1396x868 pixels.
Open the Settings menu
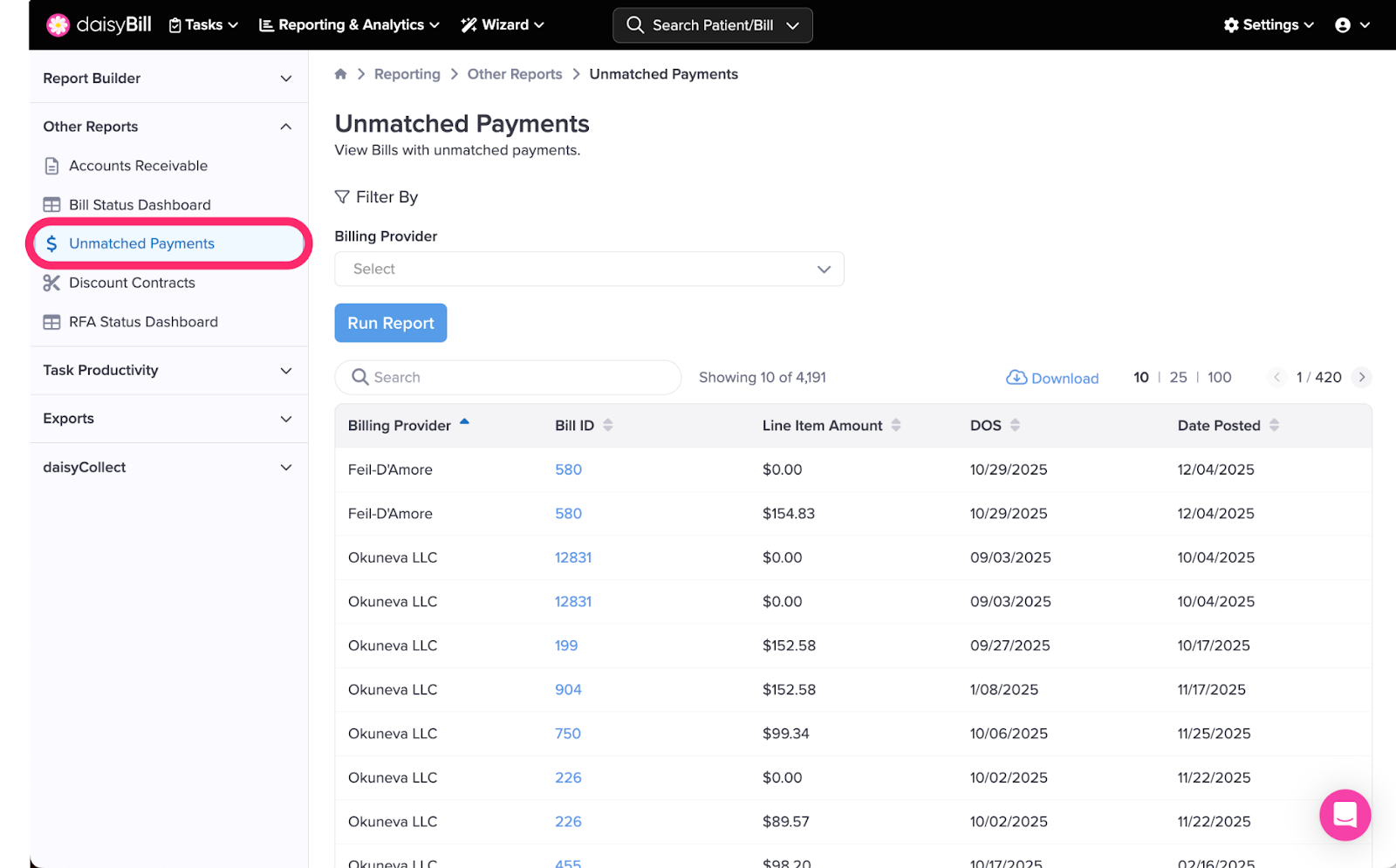1269,25
